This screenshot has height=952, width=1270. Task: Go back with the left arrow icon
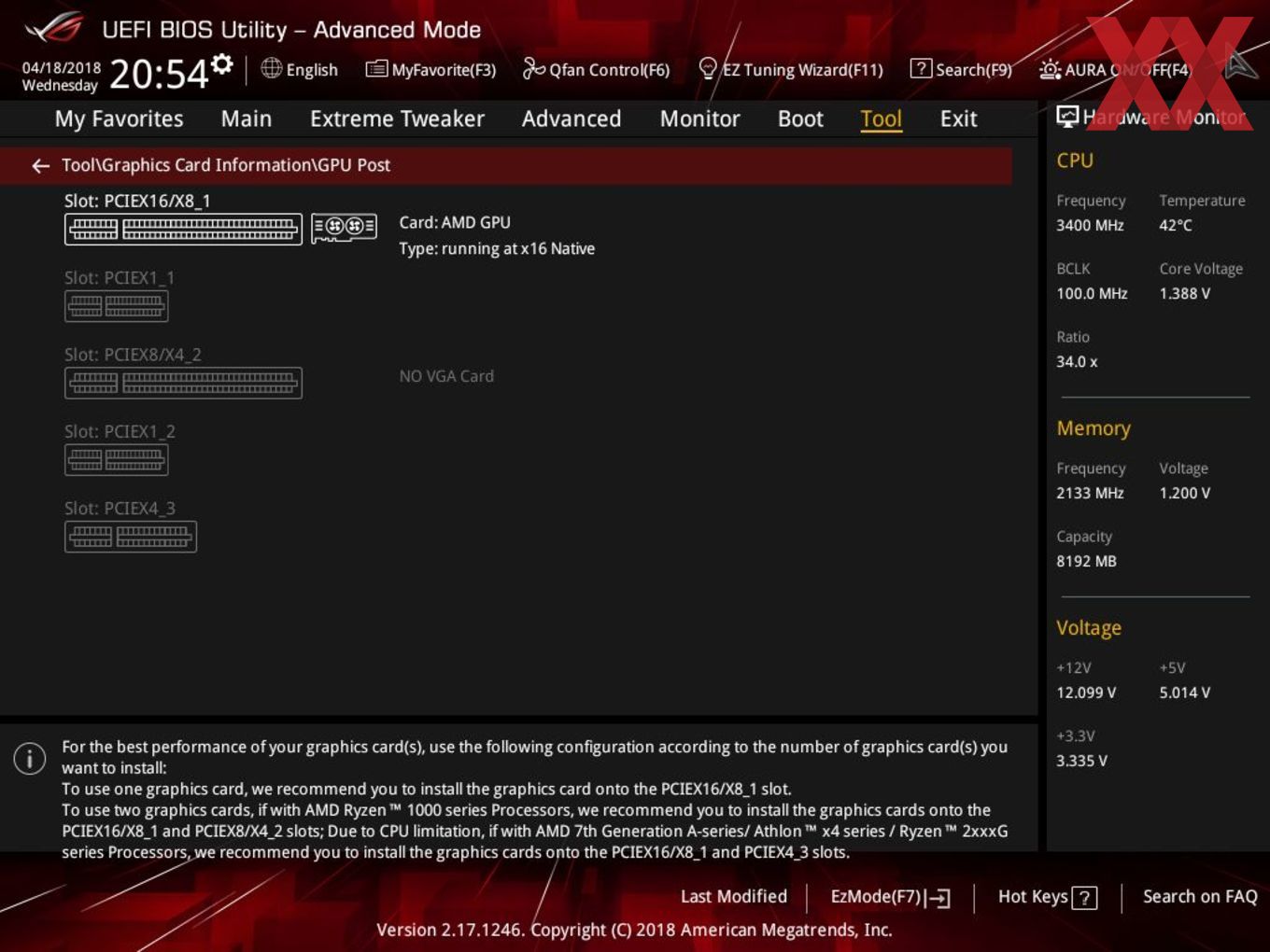point(40,166)
